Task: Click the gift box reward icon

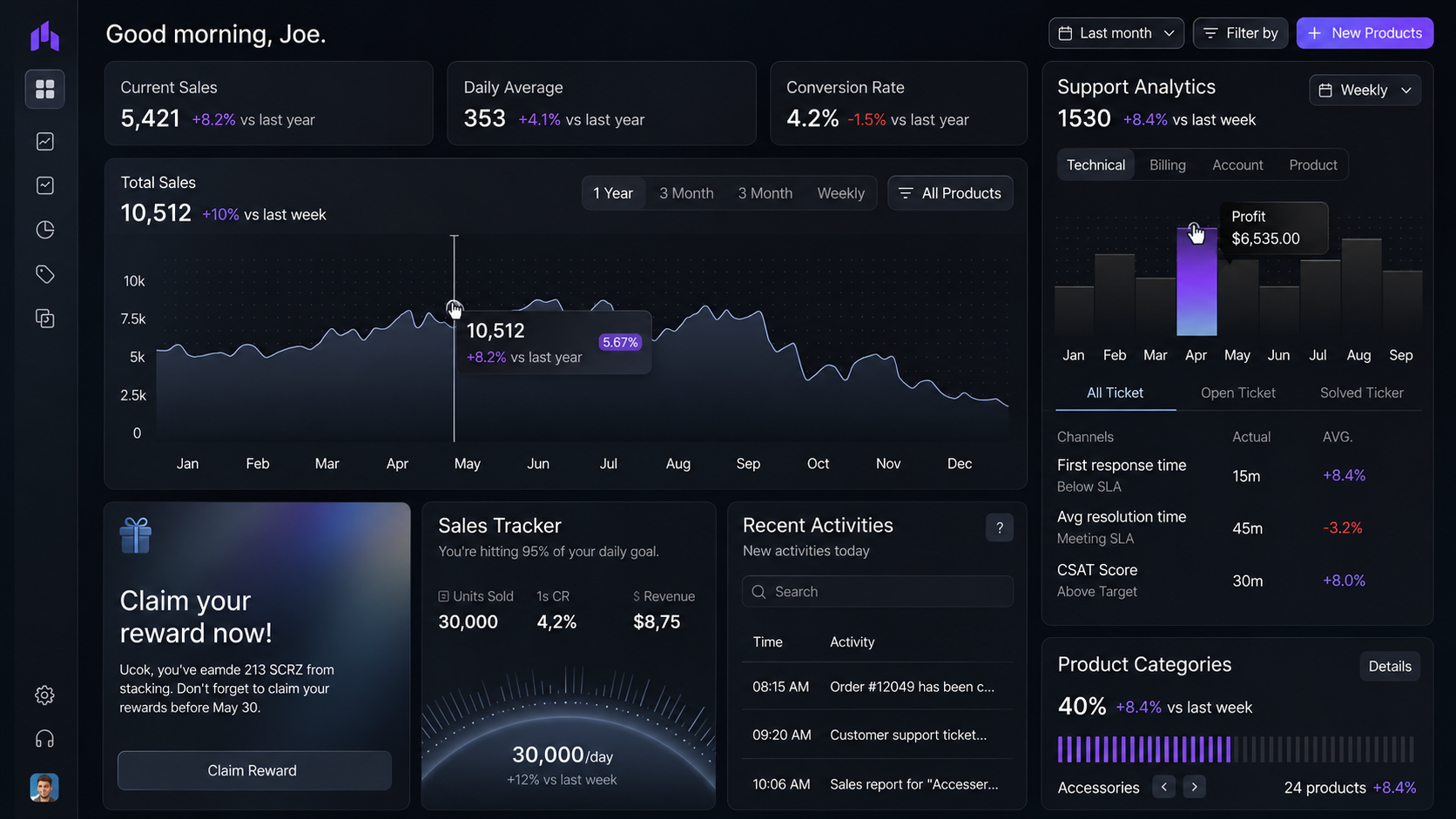Action: [x=136, y=535]
